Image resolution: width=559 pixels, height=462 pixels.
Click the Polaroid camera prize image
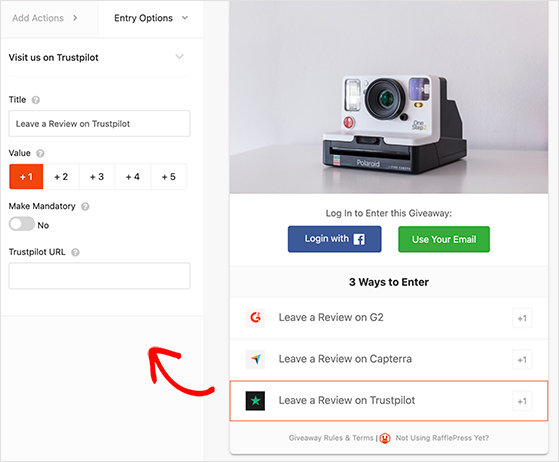pos(389,97)
